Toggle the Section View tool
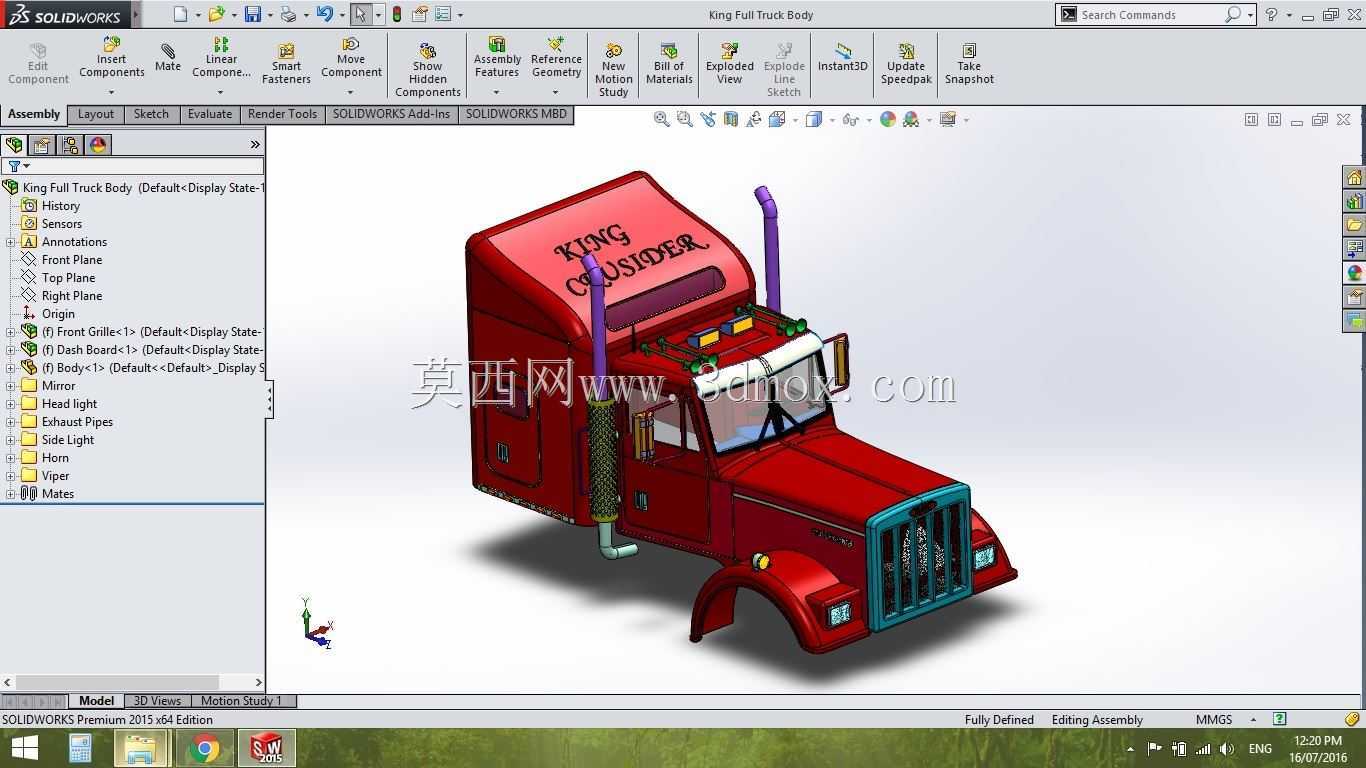Screen dimensions: 1366x768 tap(731, 119)
